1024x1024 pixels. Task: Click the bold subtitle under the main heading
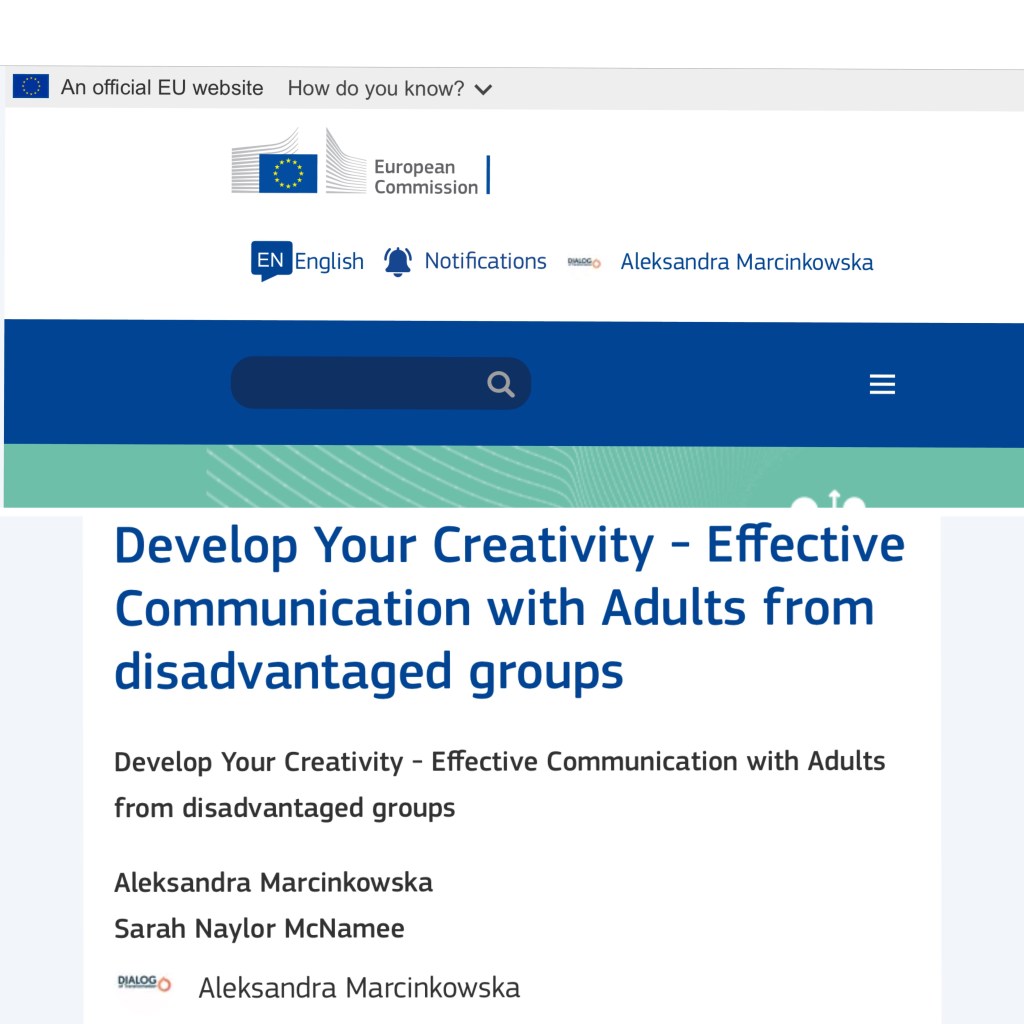point(499,784)
